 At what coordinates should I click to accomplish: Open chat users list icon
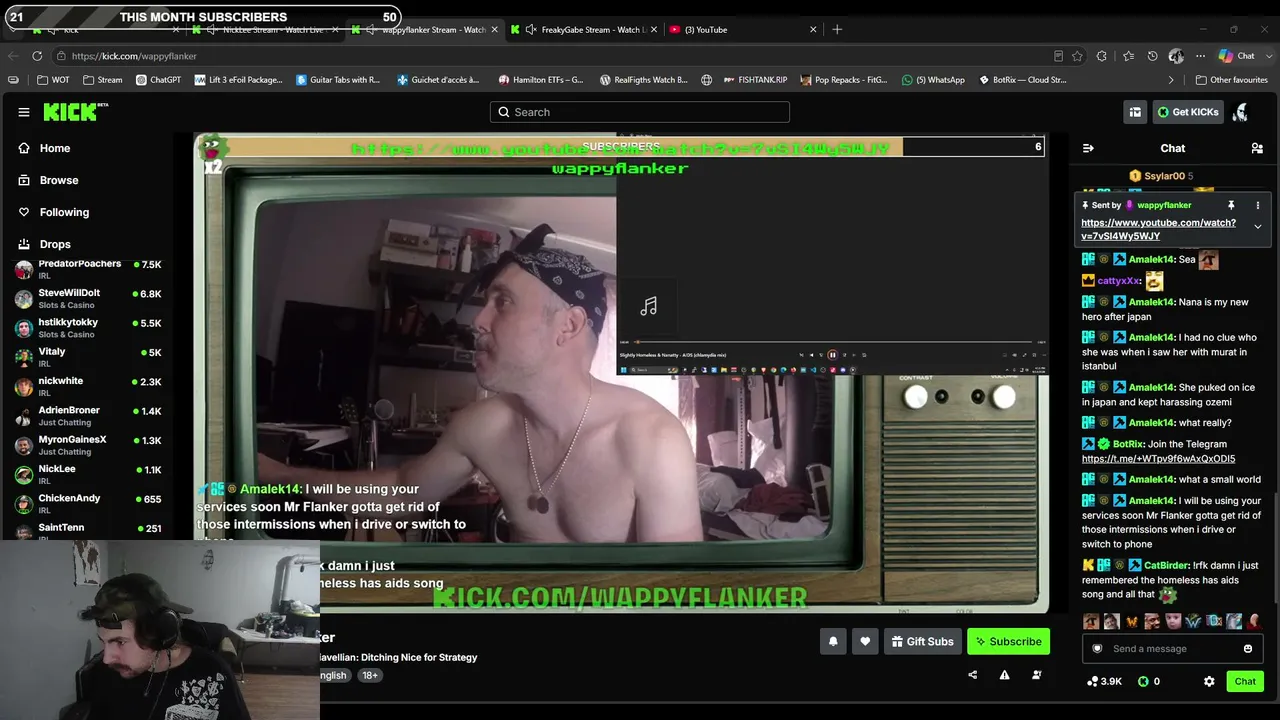pos(1257,148)
